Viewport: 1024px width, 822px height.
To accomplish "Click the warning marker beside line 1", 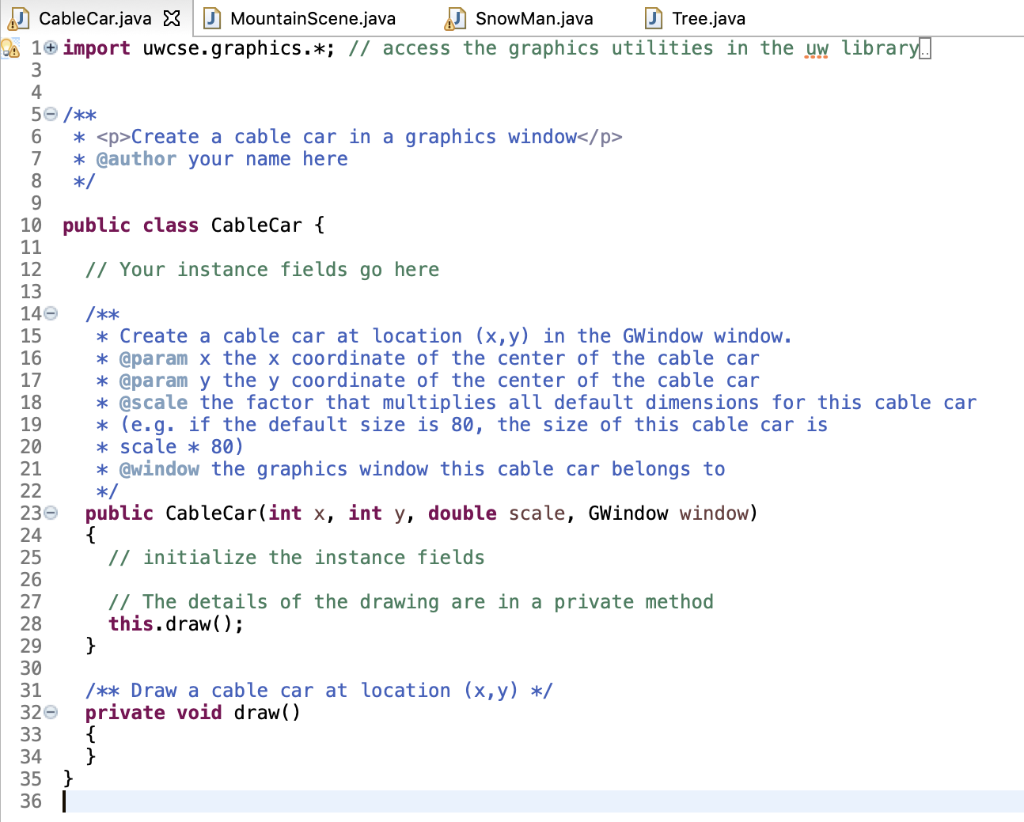I will (x=8, y=47).
